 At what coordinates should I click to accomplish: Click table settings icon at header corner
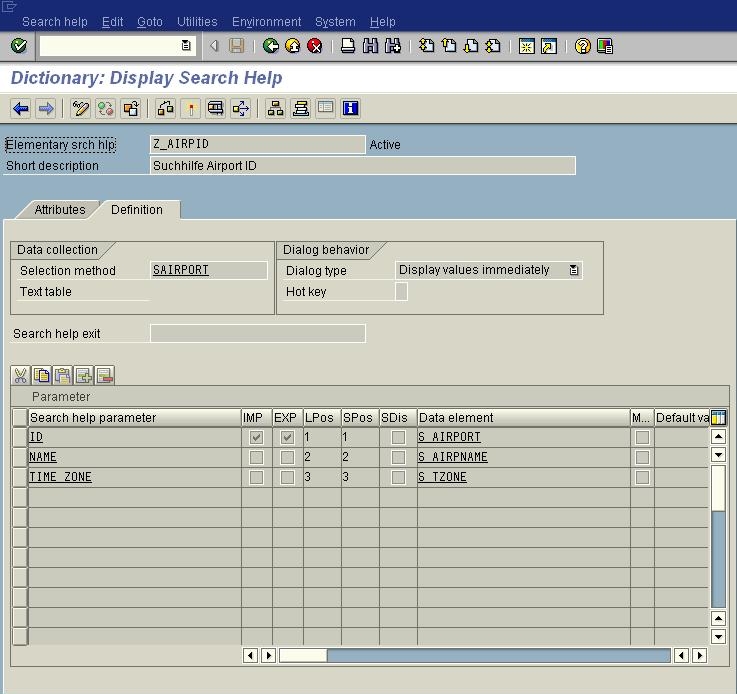click(x=718, y=417)
